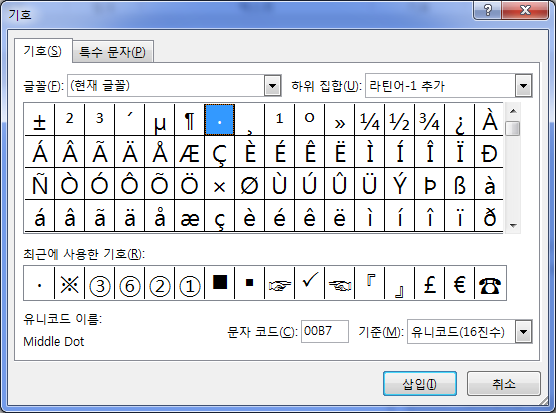The width and height of the screenshot is (556, 413).
Task: Pick the recent circled 6 symbol
Action: (129, 283)
